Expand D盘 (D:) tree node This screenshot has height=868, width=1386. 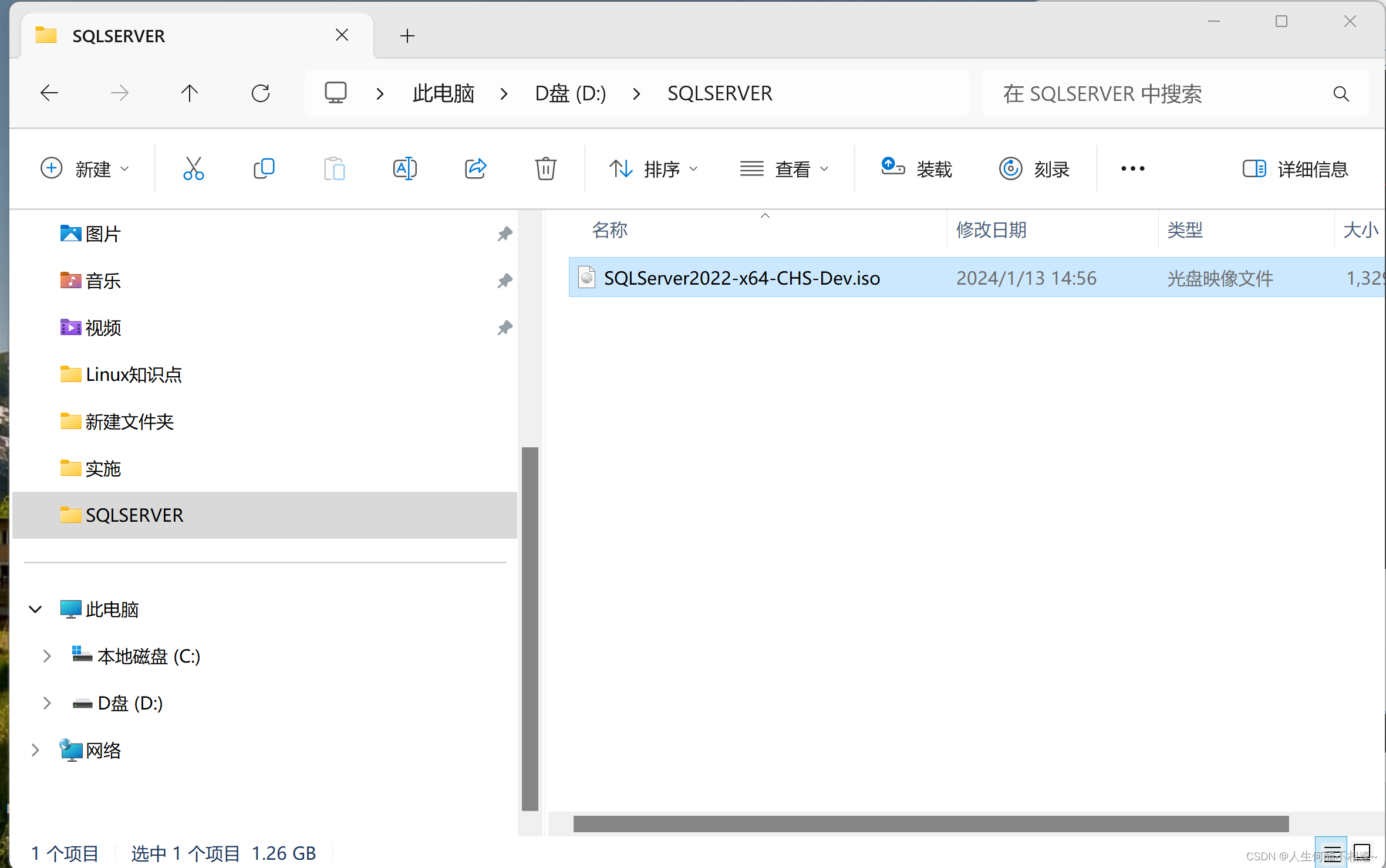(47, 703)
